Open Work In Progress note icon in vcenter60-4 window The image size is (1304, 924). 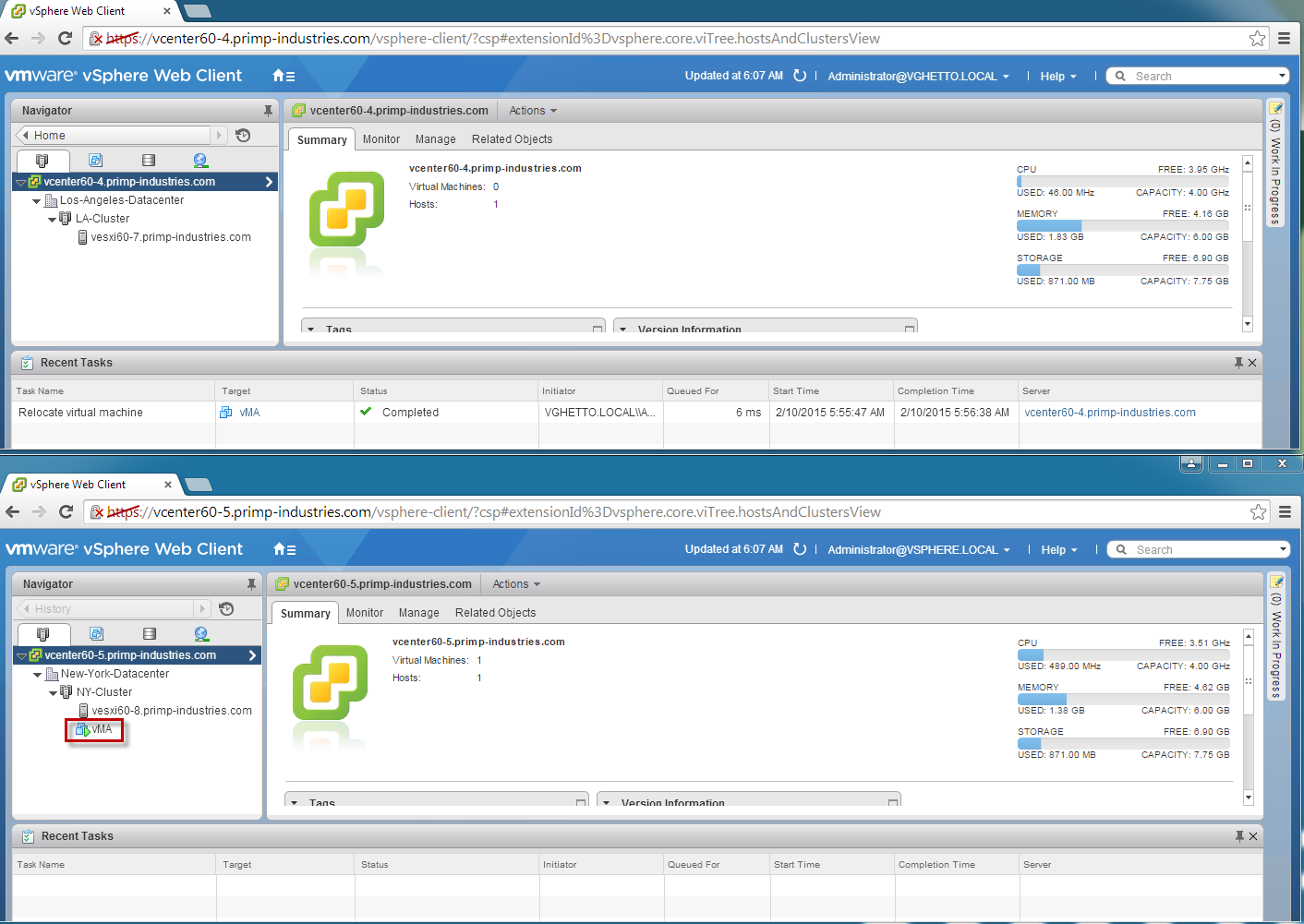[1275, 108]
